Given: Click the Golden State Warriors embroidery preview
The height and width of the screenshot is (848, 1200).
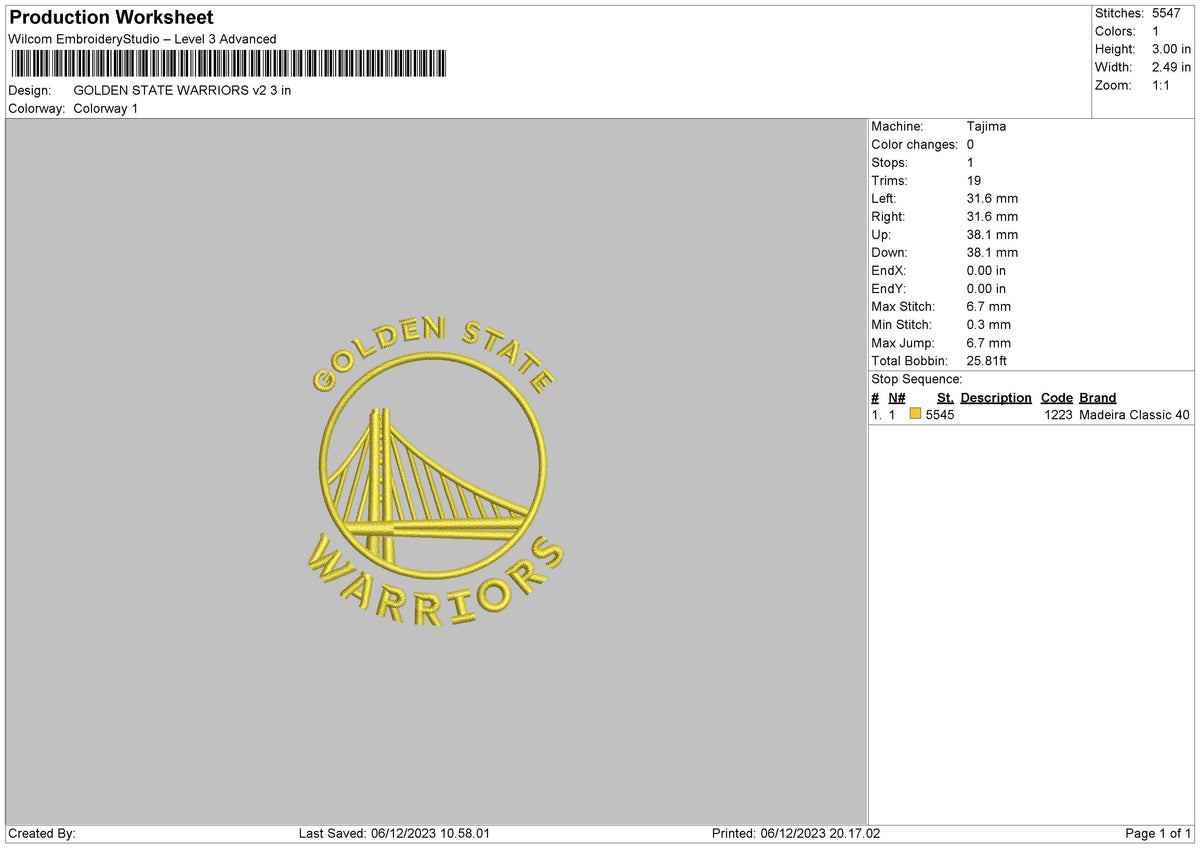Looking at the screenshot, I should point(434,470).
